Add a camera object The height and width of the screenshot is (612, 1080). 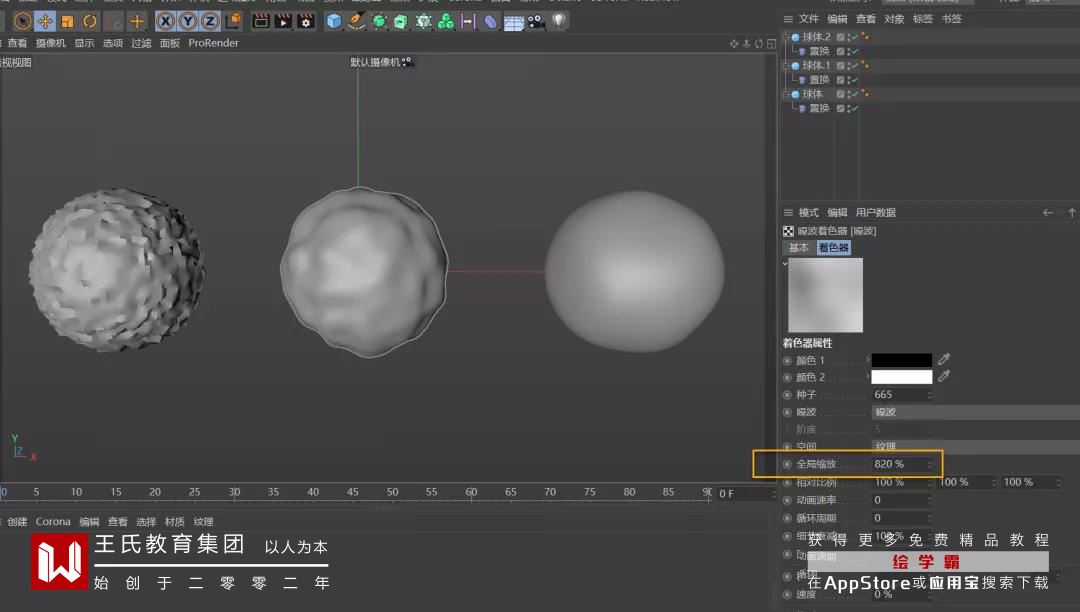pos(536,21)
